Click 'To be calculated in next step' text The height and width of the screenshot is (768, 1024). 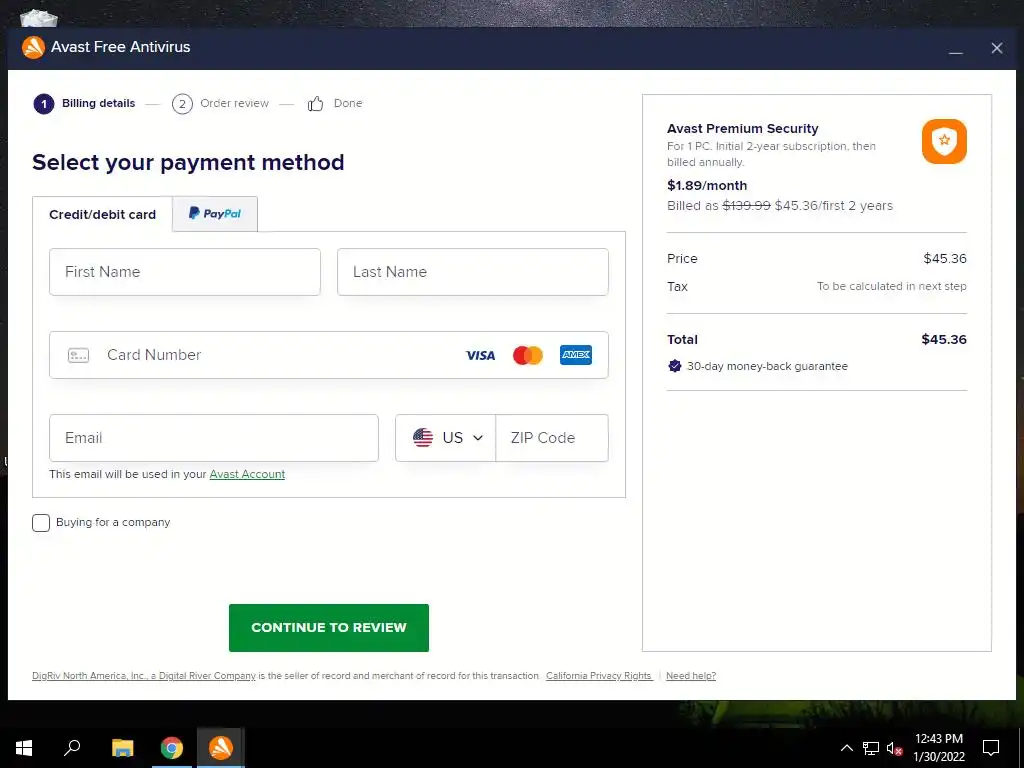point(891,286)
